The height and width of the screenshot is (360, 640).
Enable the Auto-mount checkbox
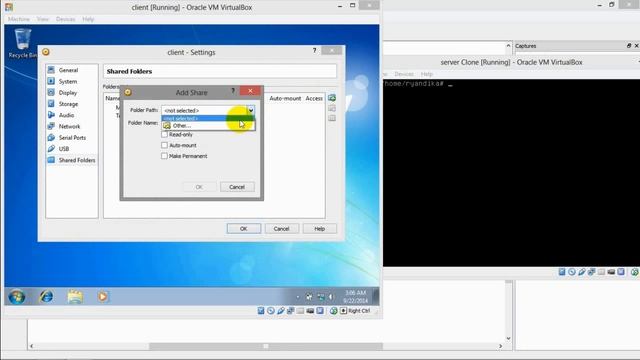click(164, 145)
